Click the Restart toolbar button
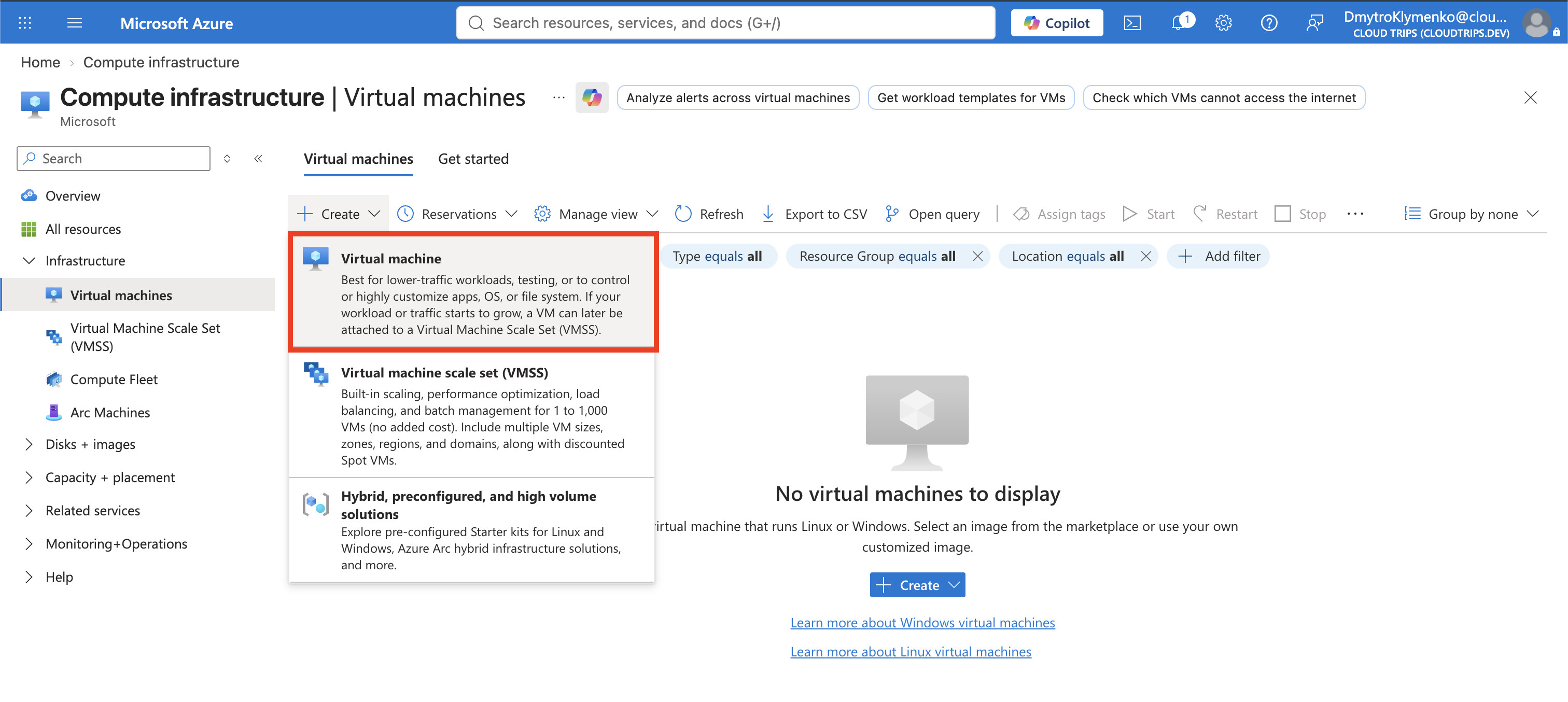This screenshot has height=702, width=1568. pos(1225,214)
